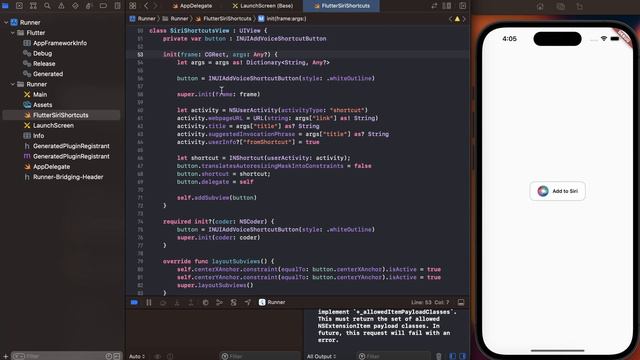The height and width of the screenshot is (360, 640).
Task: Open the Symbol navigator
Action: [x=33, y=6]
